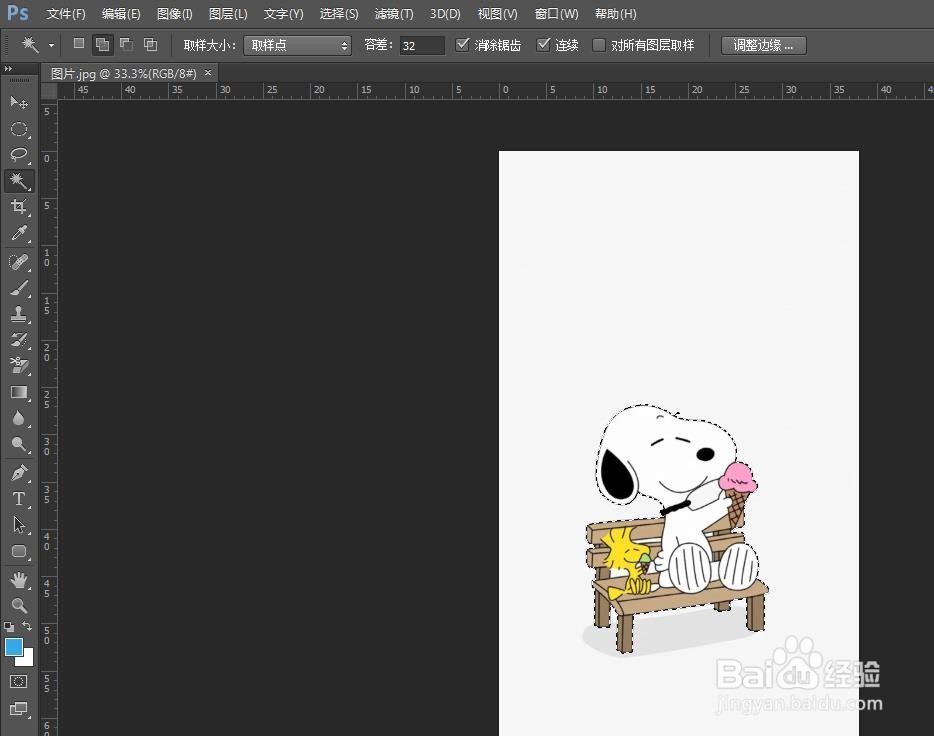Swap foreground and background colors
The image size is (934, 736).
click(x=27, y=626)
